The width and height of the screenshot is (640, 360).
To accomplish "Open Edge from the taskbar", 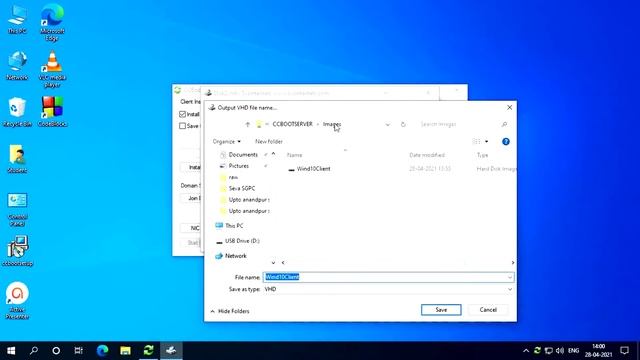I will click(102, 351).
